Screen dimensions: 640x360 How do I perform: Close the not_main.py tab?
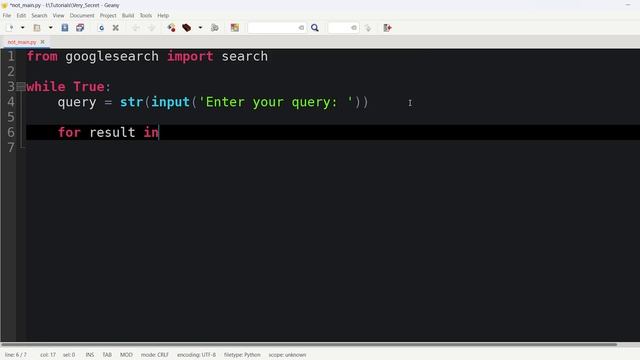point(42,42)
